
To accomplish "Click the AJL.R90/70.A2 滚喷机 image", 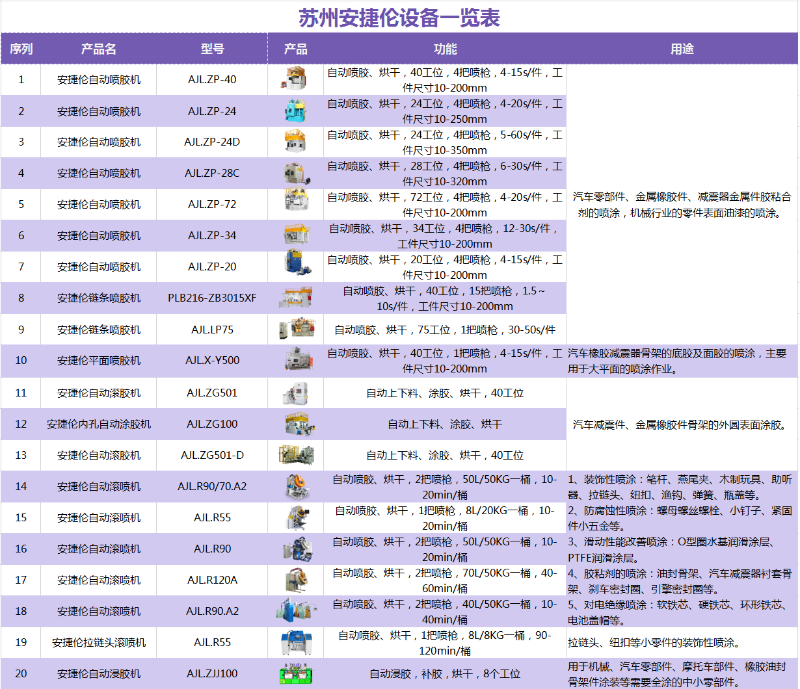I will click(x=295, y=486).
